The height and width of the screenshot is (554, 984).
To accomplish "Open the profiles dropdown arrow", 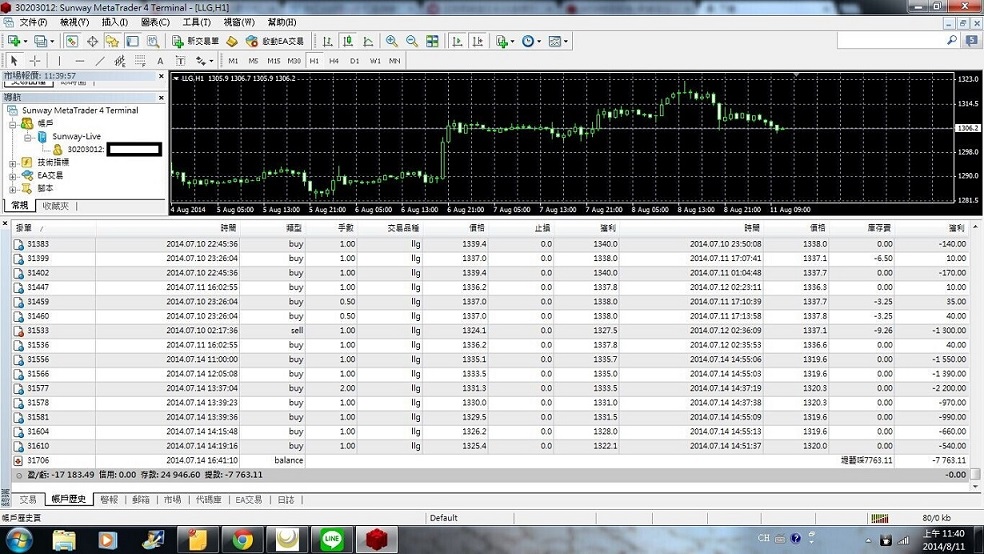I will (x=52, y=41).
